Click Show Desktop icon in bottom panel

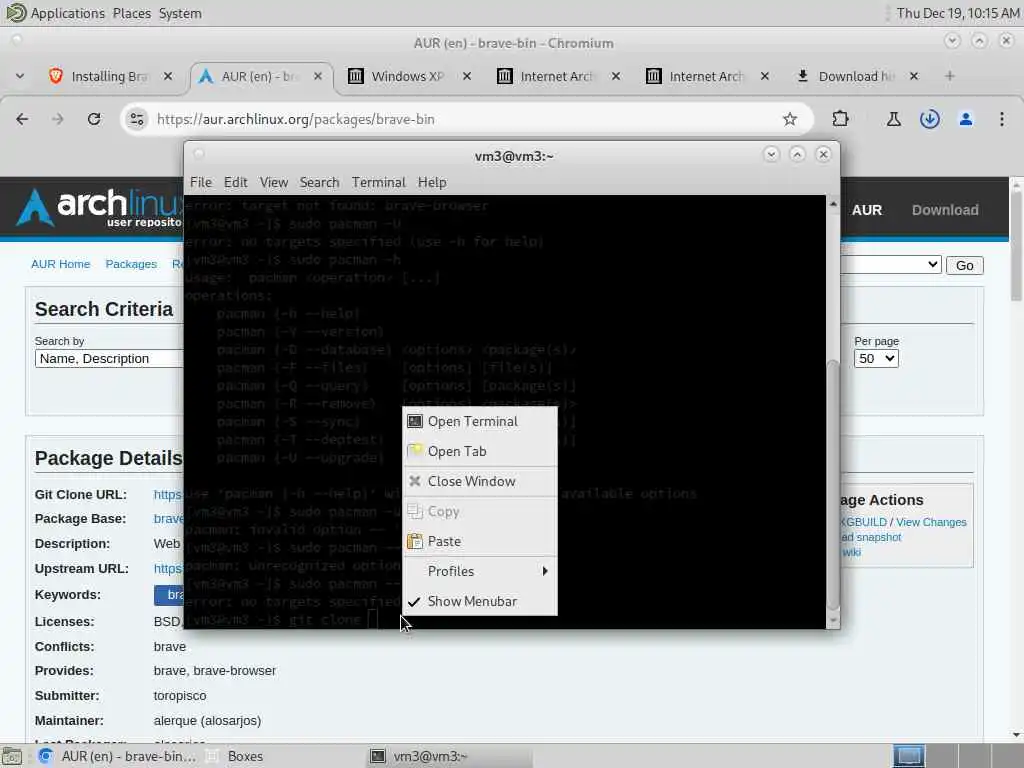pos(12,756)
